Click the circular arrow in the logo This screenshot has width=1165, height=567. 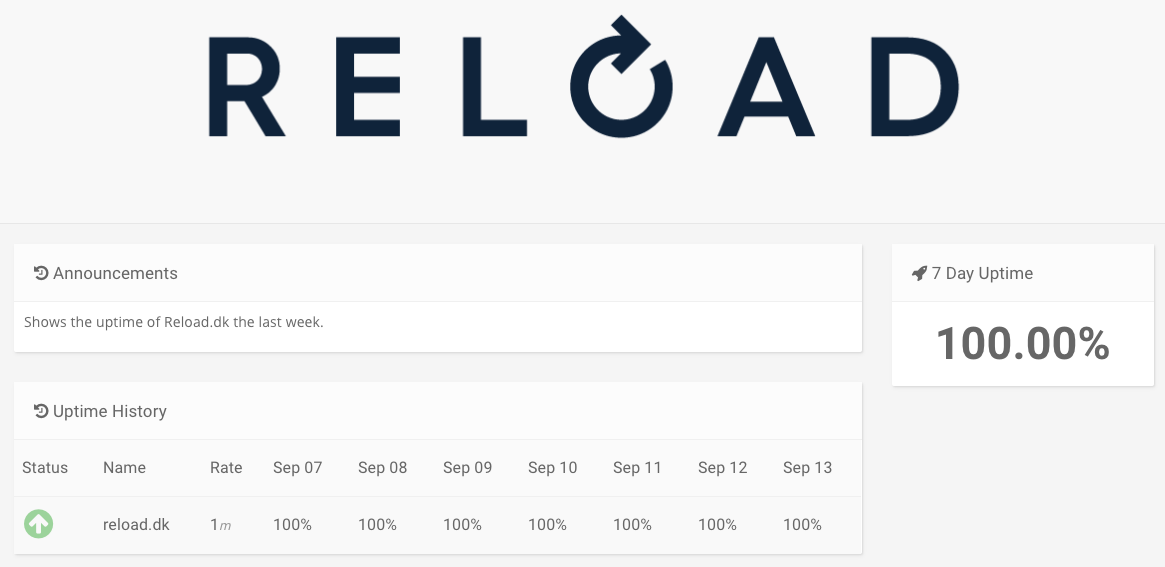tap(621, 77)
